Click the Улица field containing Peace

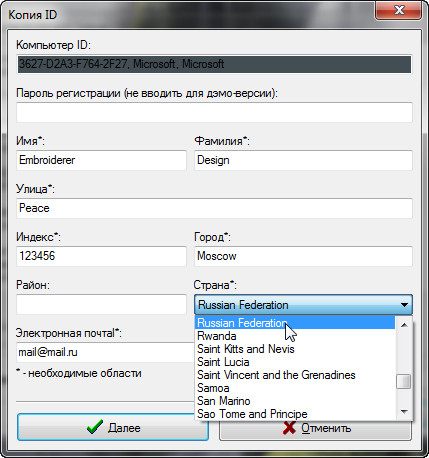click(214, 208)
